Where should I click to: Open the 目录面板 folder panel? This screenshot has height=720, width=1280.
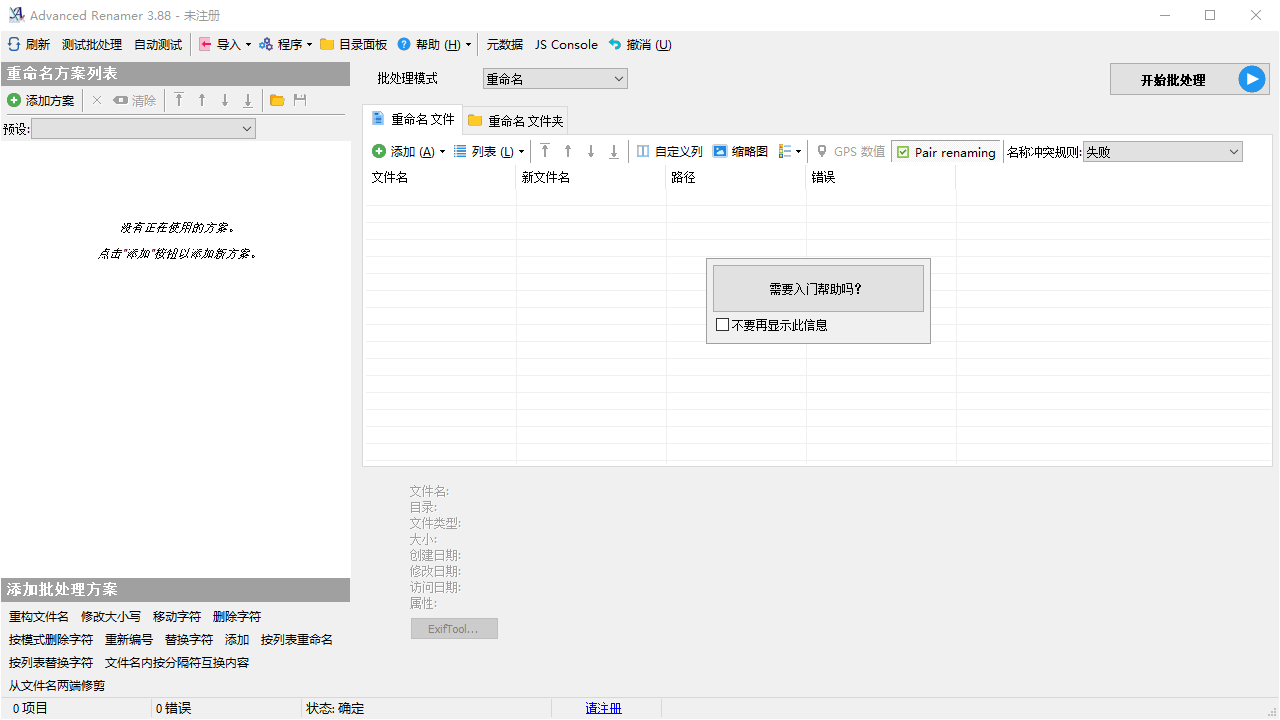353,45
